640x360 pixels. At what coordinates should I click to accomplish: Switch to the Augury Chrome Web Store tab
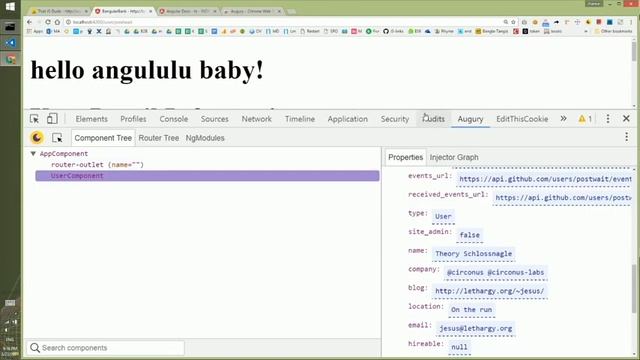(252, 11)
